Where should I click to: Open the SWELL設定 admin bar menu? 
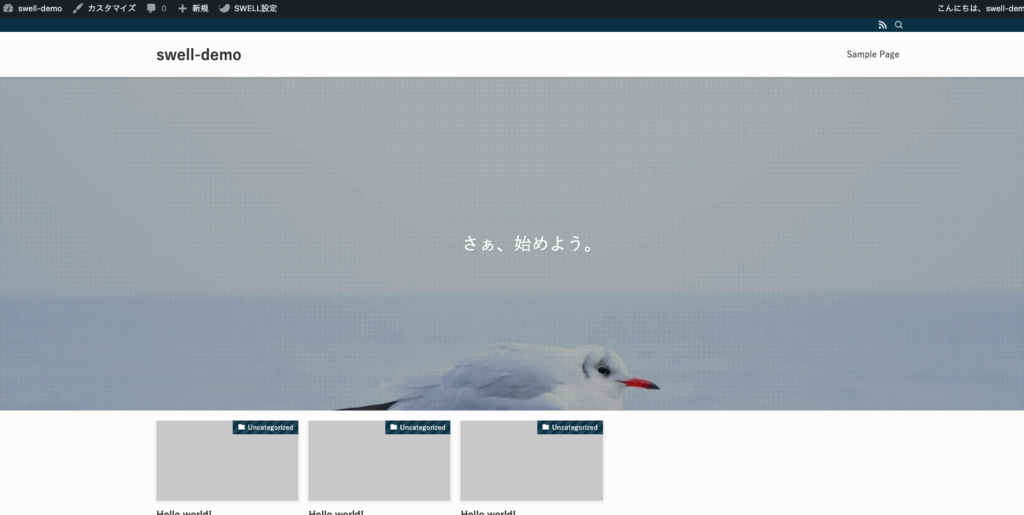tap(255, 8)
